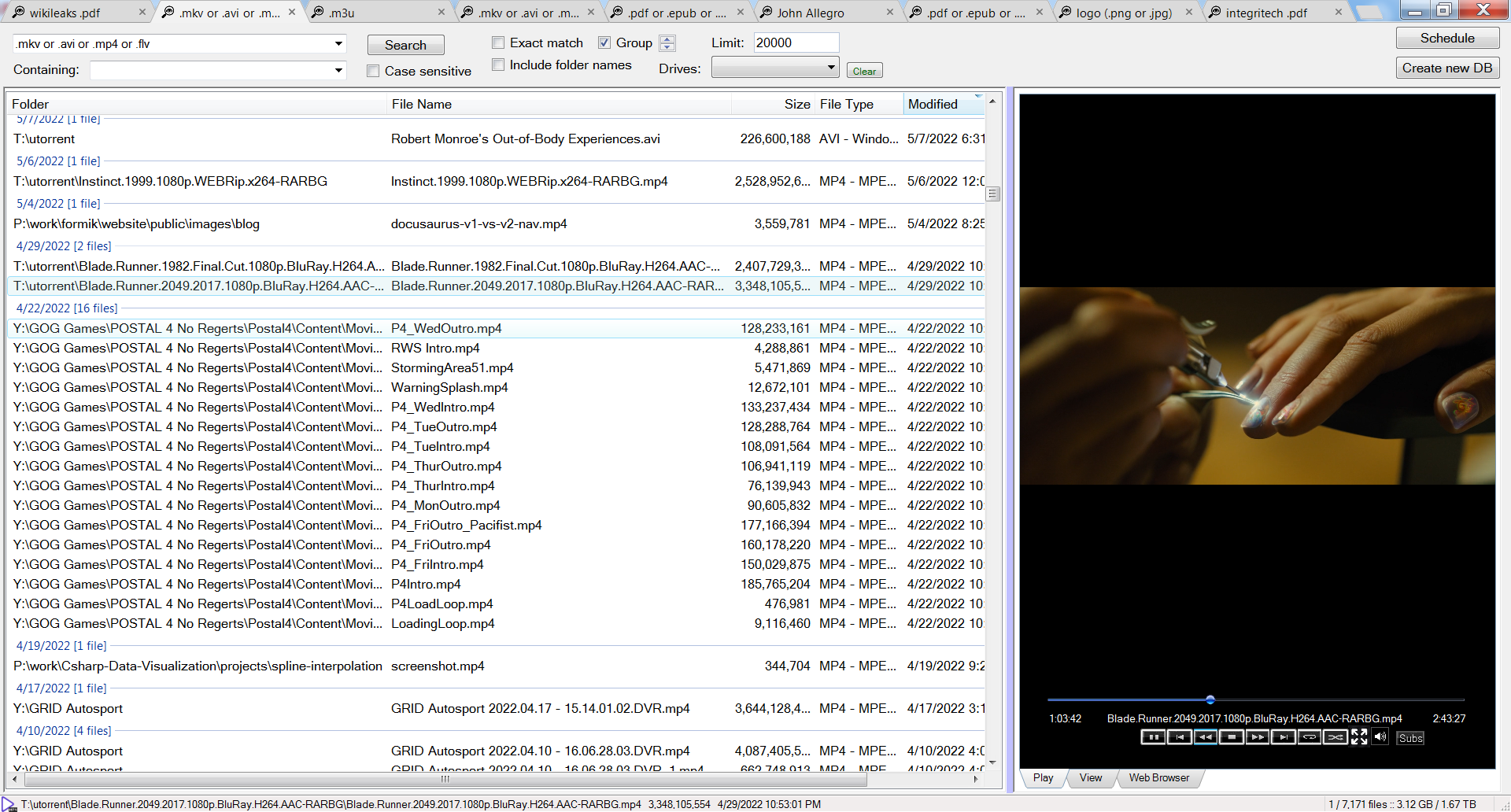Collapse the 4/22/2022 [16 files] group

click(67, 308)
